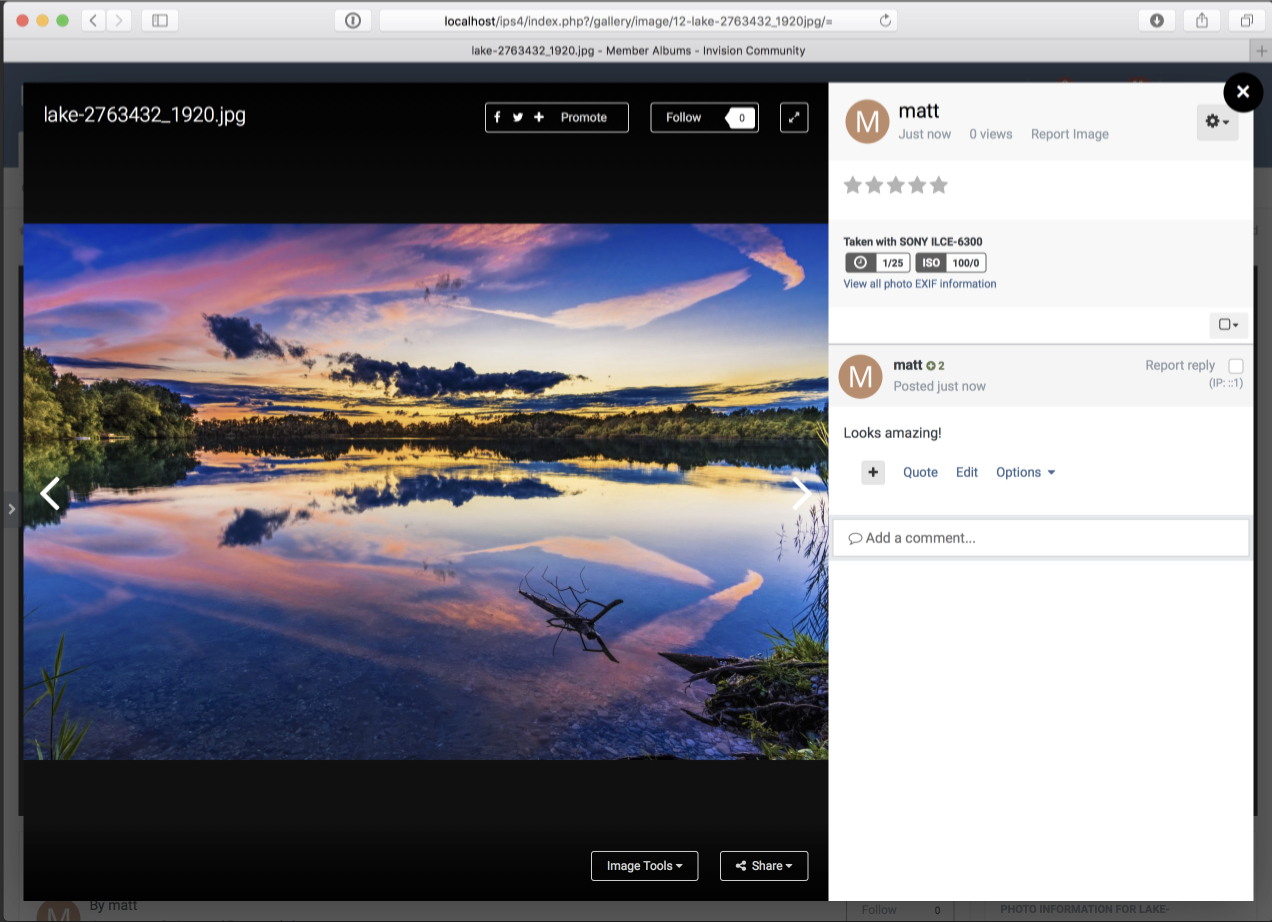This screenshot has height=922, width=1272.
Task: Close the lightbox with the X button
Action: coord(1242,92)
